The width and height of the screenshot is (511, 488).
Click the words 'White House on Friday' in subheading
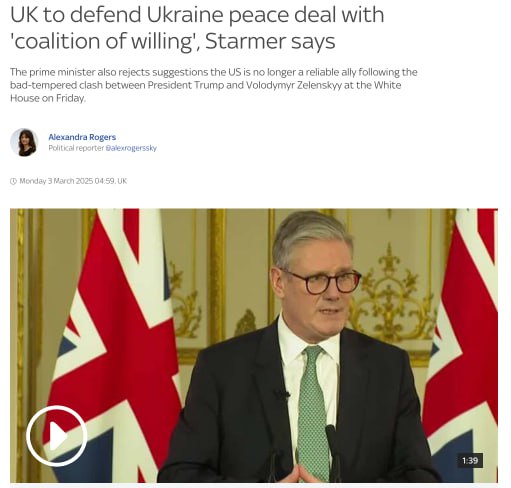click(206, 92)
